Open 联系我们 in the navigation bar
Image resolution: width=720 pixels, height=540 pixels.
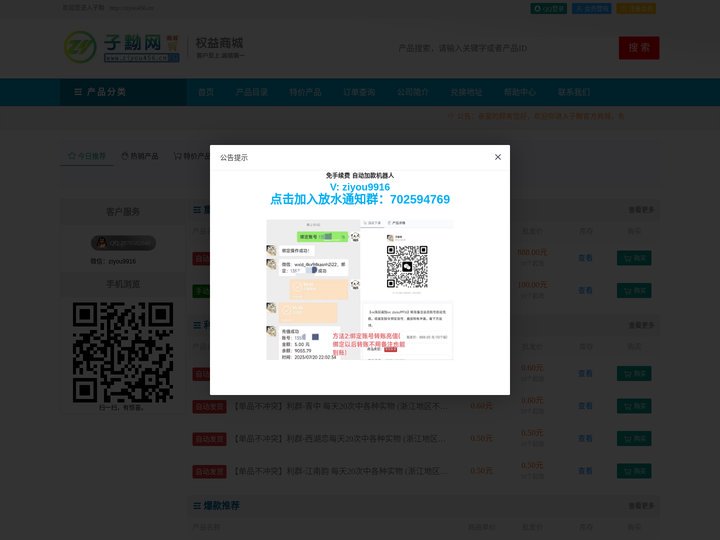click(x=574, y=92)
